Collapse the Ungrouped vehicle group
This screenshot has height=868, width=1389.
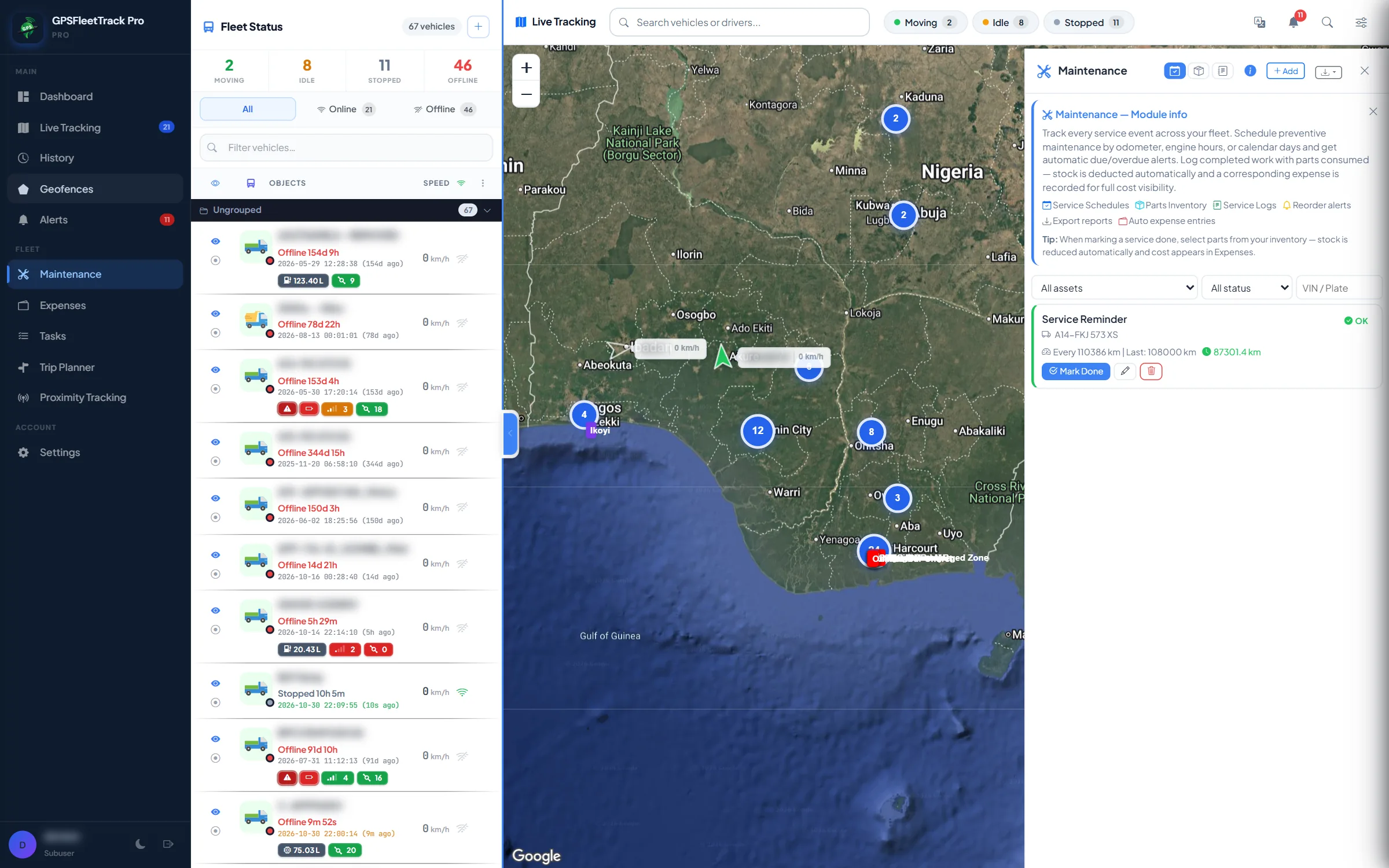click(x=487, y=210)
